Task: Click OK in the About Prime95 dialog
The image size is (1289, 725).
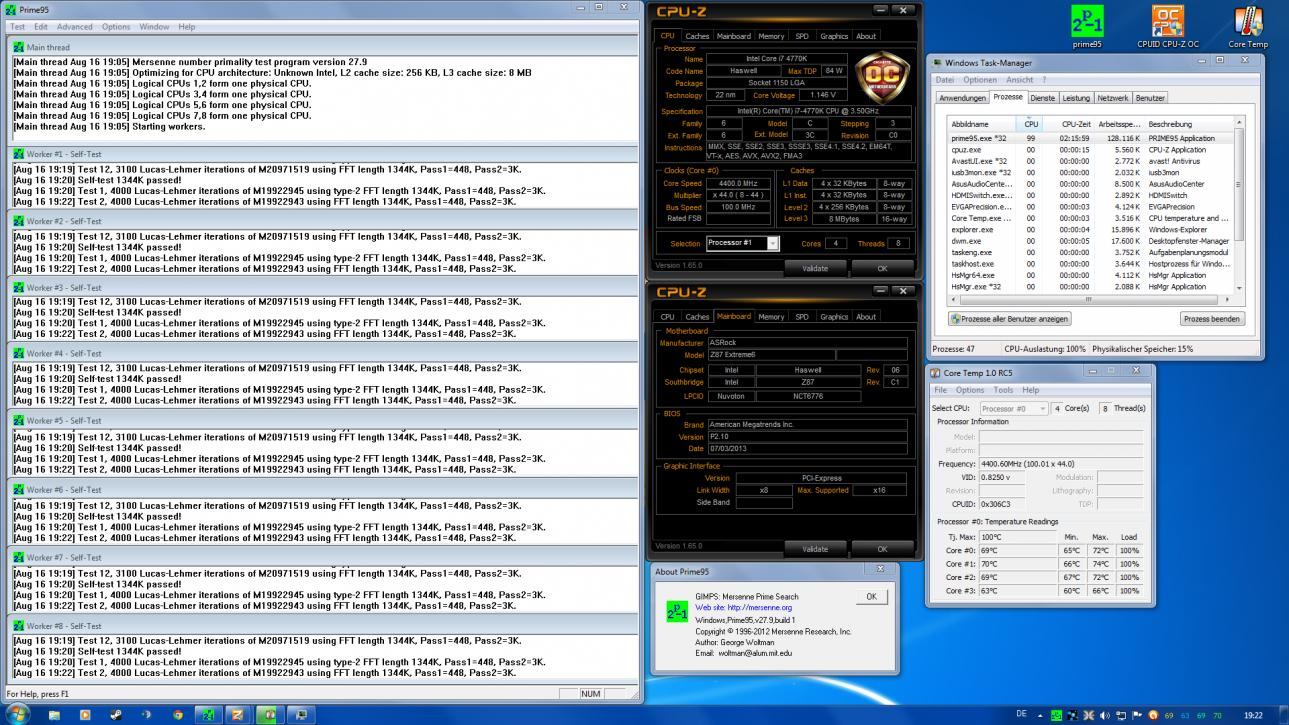Action: pos(871,597)
